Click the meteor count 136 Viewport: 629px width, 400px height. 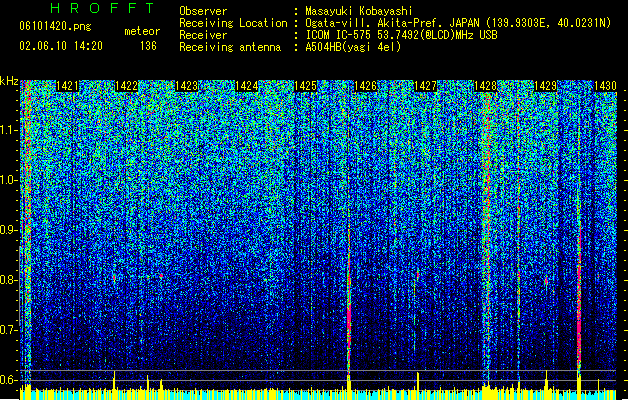[148, 46]
